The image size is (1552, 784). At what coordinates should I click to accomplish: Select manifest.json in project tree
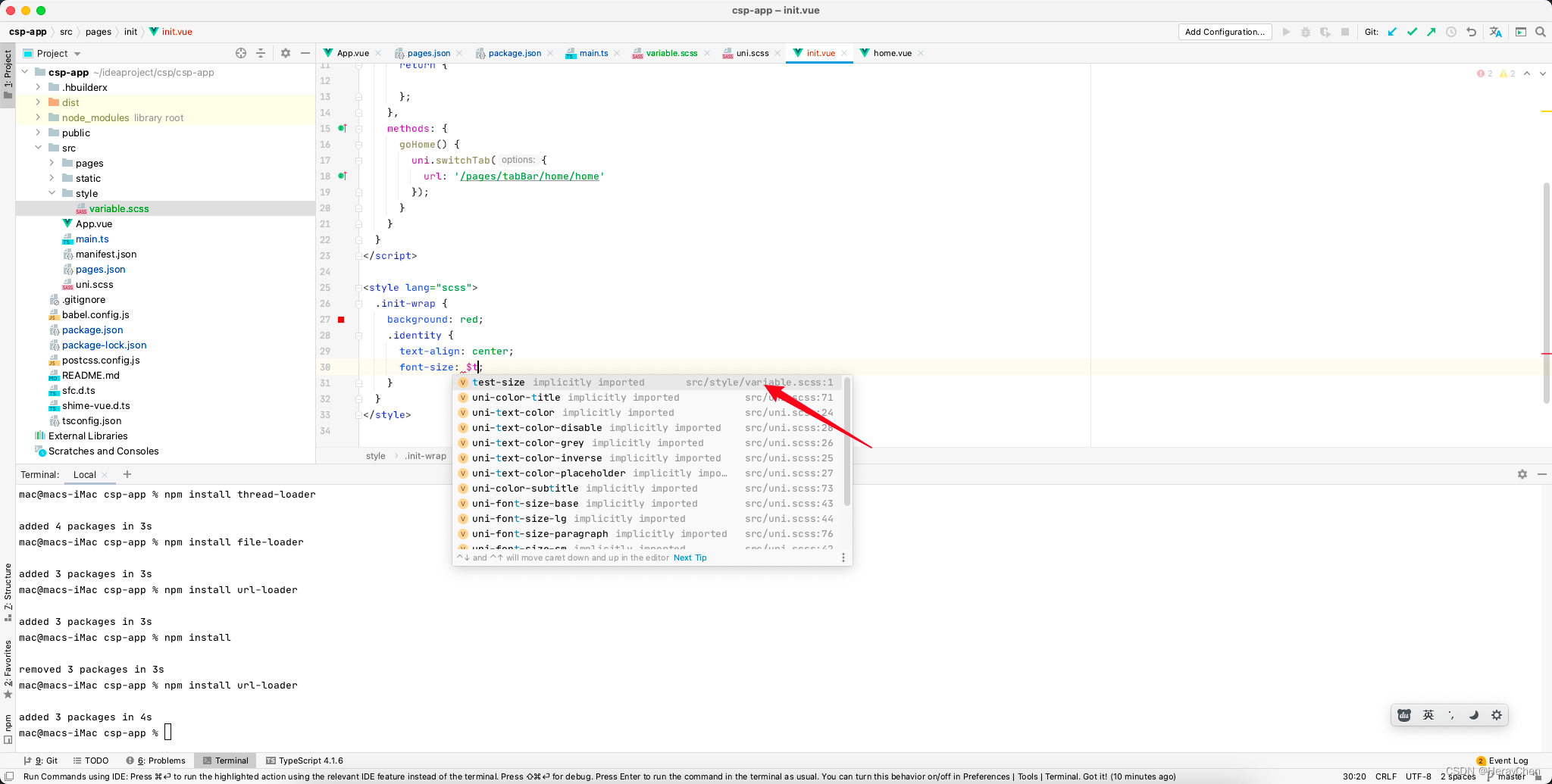coord(106,254)
